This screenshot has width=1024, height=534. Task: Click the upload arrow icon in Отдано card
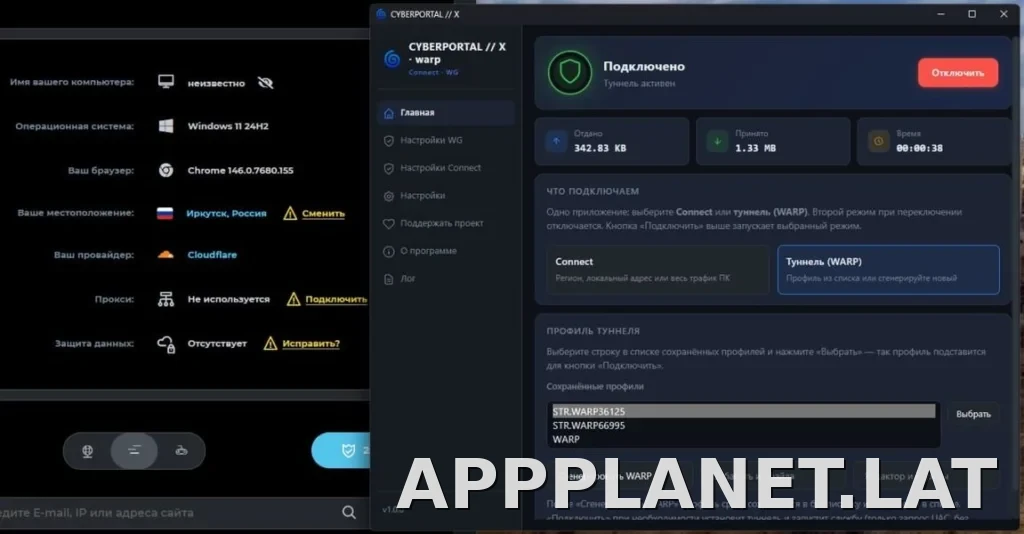point(556,141)
